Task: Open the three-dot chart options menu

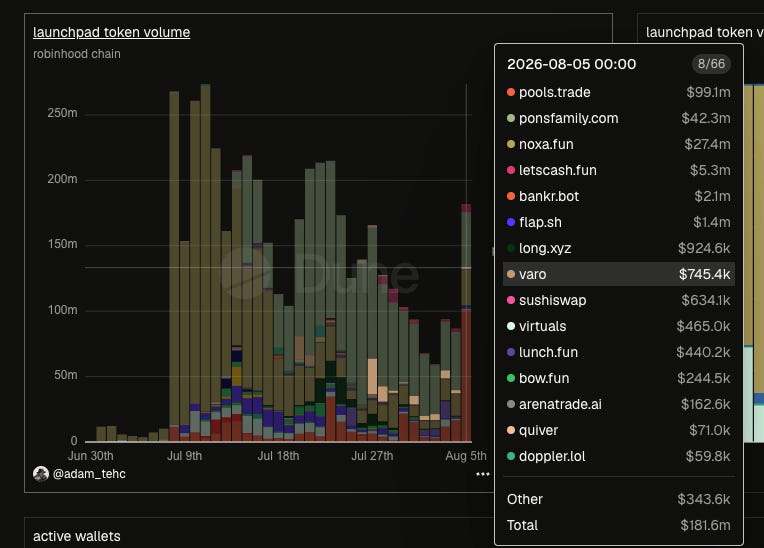Action: click(482, 474)
